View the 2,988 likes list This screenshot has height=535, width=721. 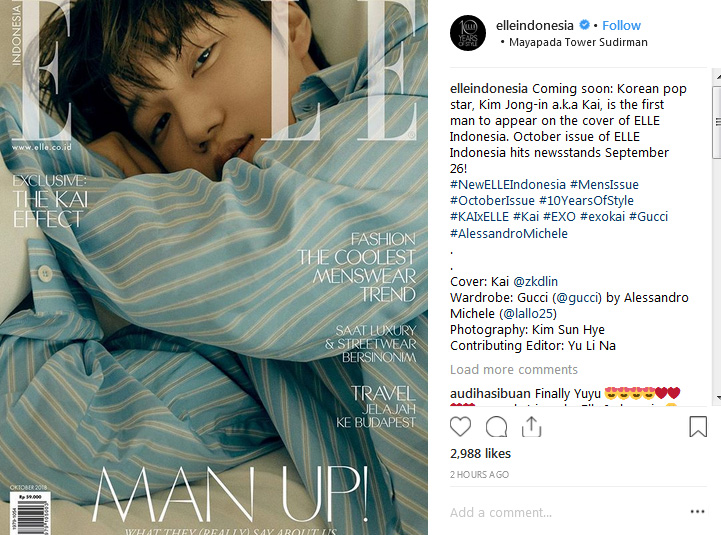(x=480, y=454)
